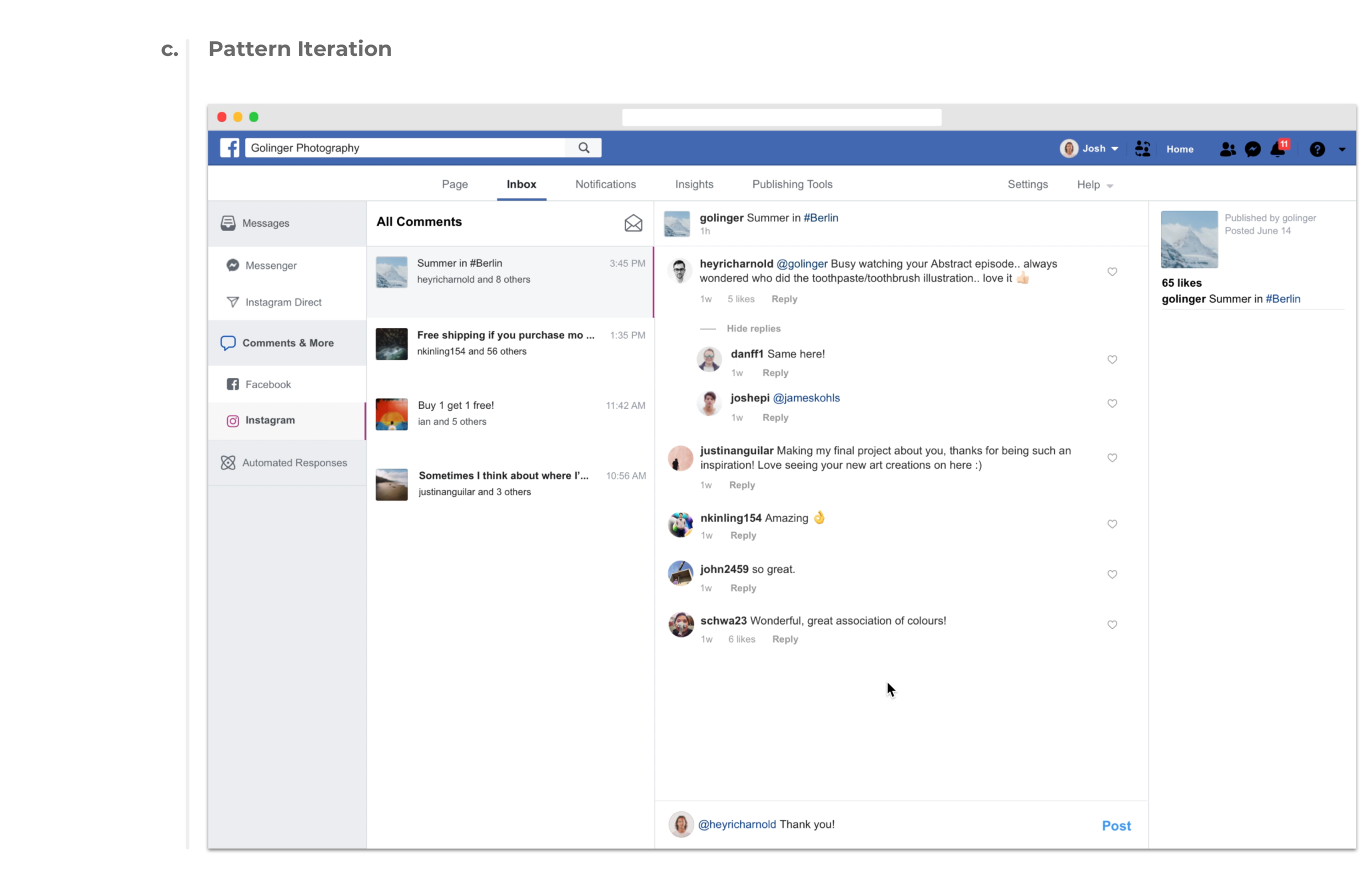Click the 65 likes text
This screenshot has height=895, width=1372.
click(x=1180, y=283)
